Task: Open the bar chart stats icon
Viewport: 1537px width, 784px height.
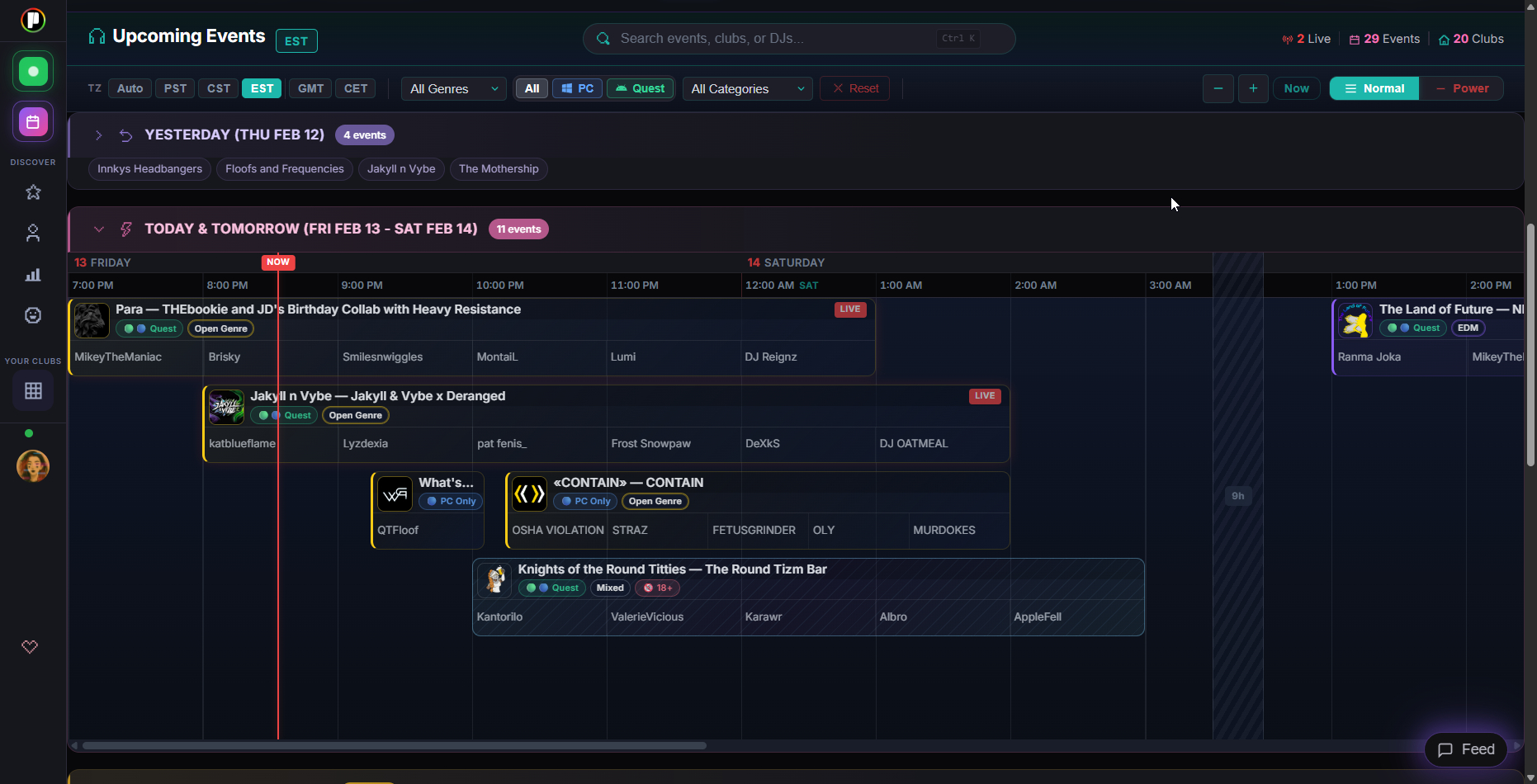Action: pyautogui.click(x=33, y=275)
